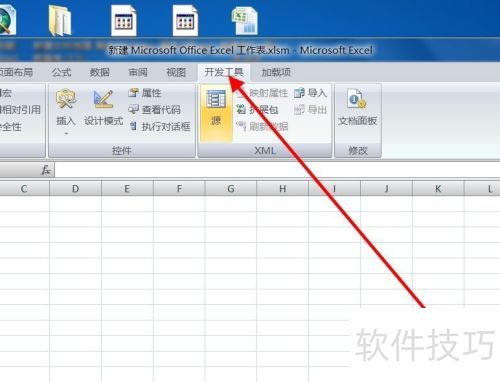Open the Document Panel (文档面板)
The height and width of the screenshot is (382, 500).
click(x=357, y=107)
